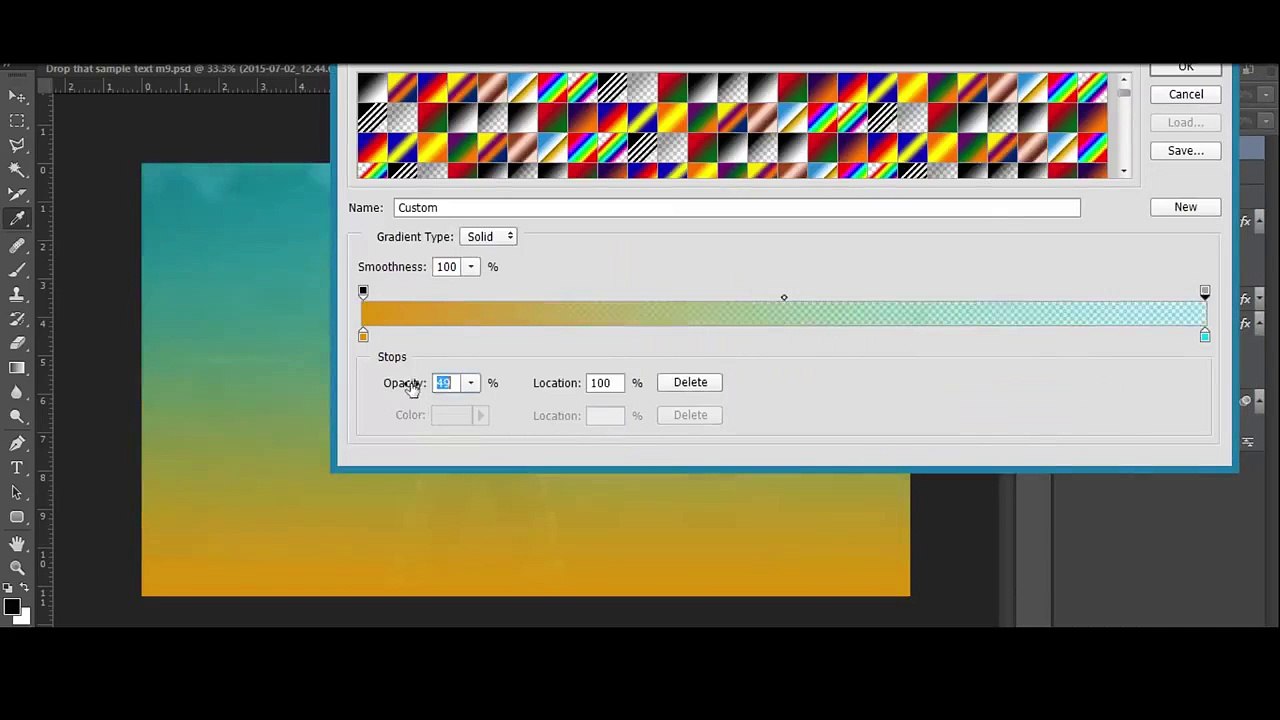Select the right opacity stop above gradient

(1205, 292)
